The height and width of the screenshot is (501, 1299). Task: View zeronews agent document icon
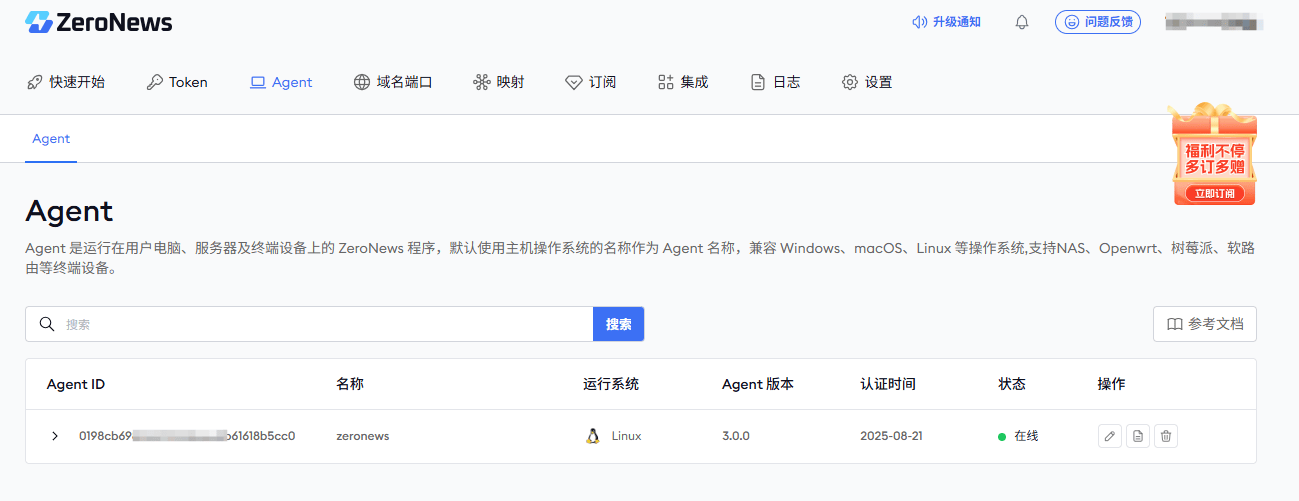(x=1137, y=436)
